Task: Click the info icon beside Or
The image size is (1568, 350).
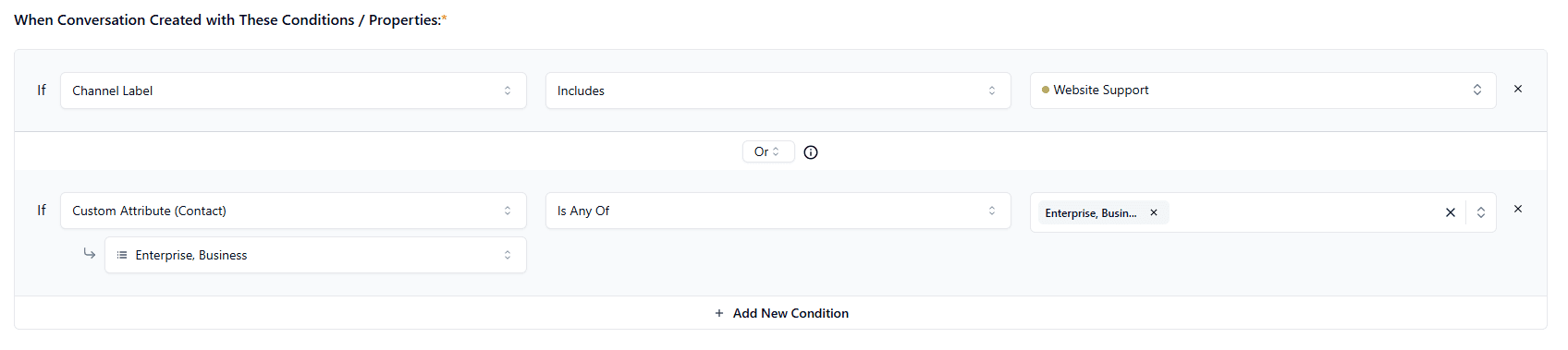Action: click(x=811, y=152)
